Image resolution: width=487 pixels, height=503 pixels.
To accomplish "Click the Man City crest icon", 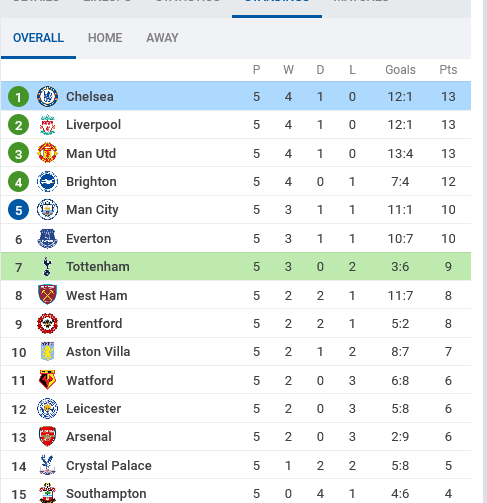I will (47, 210).
